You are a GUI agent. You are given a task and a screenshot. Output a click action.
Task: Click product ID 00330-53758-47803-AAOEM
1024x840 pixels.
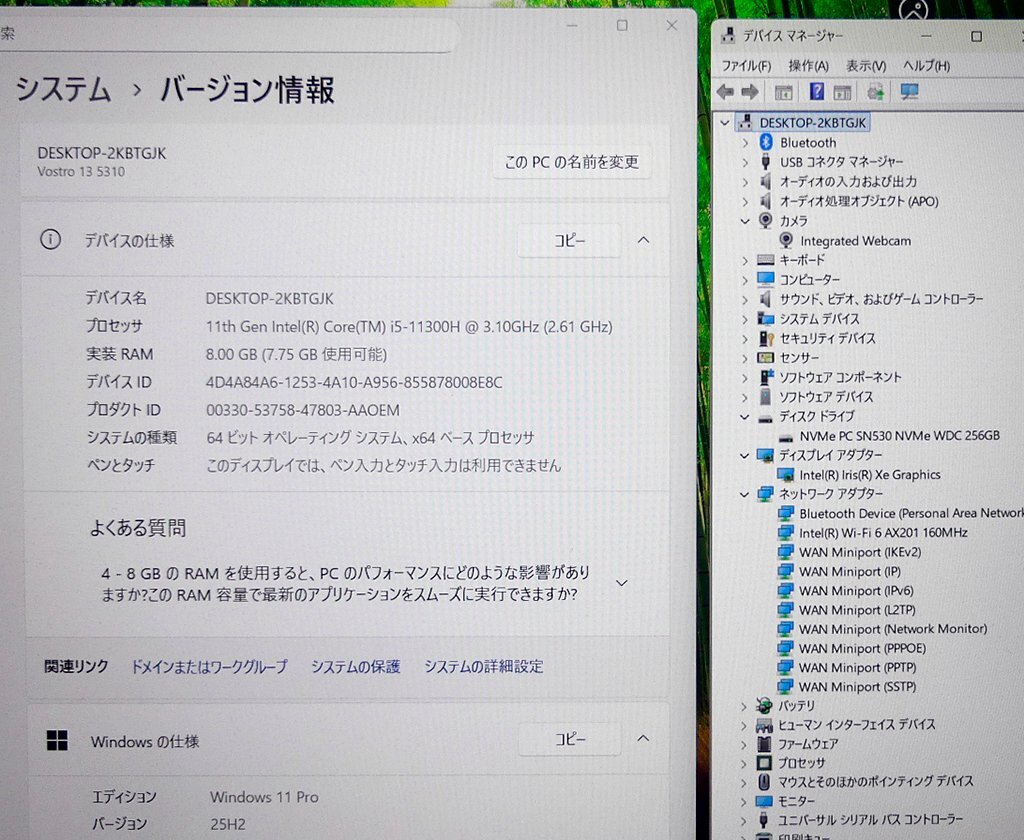point(302,410)
